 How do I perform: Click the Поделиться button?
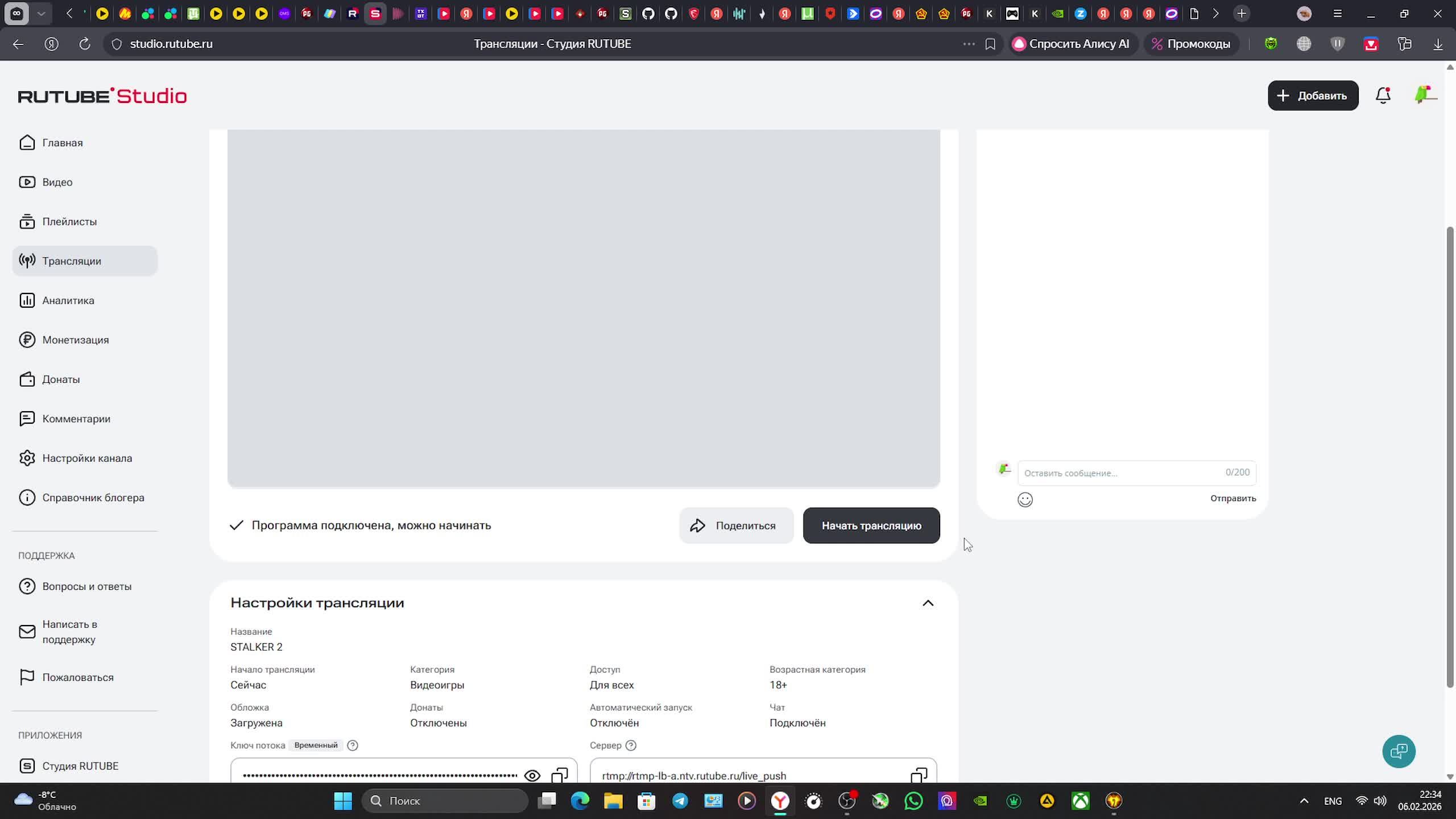736,526
